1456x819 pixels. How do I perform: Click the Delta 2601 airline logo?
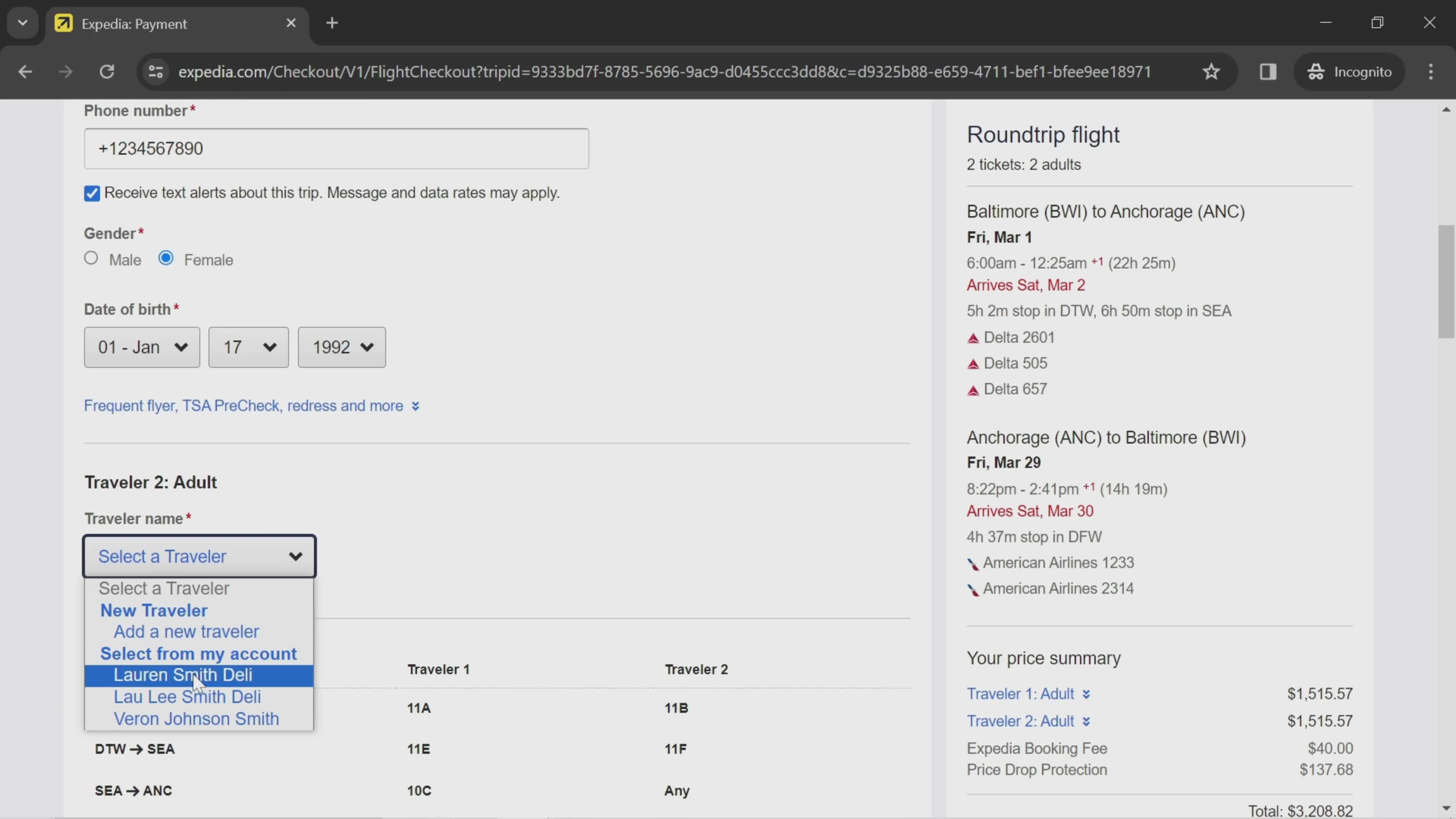click(x=973, y=338)
